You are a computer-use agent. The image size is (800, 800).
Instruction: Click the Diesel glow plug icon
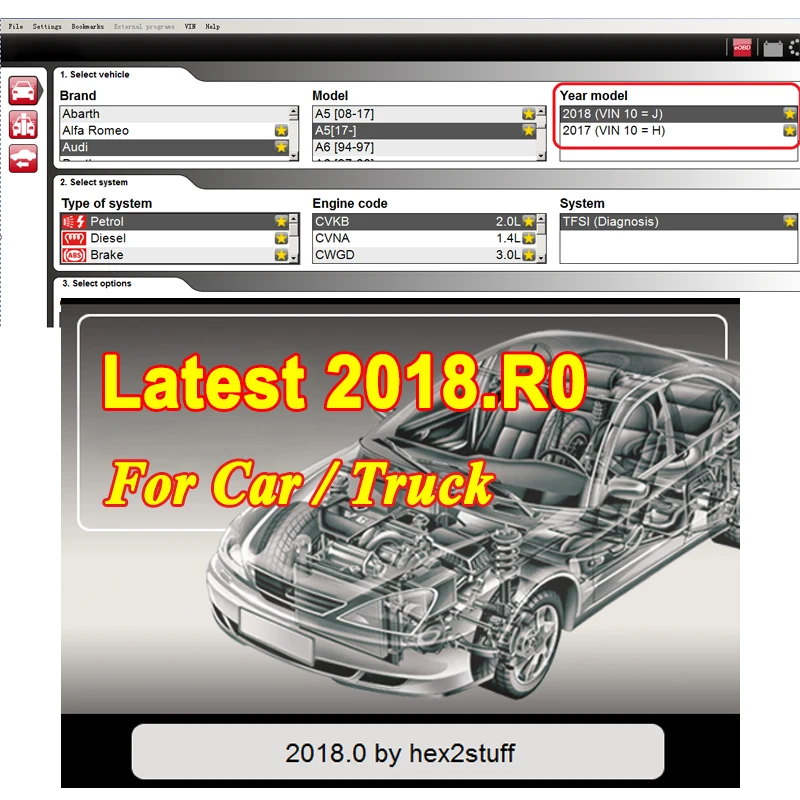(74, 238)
